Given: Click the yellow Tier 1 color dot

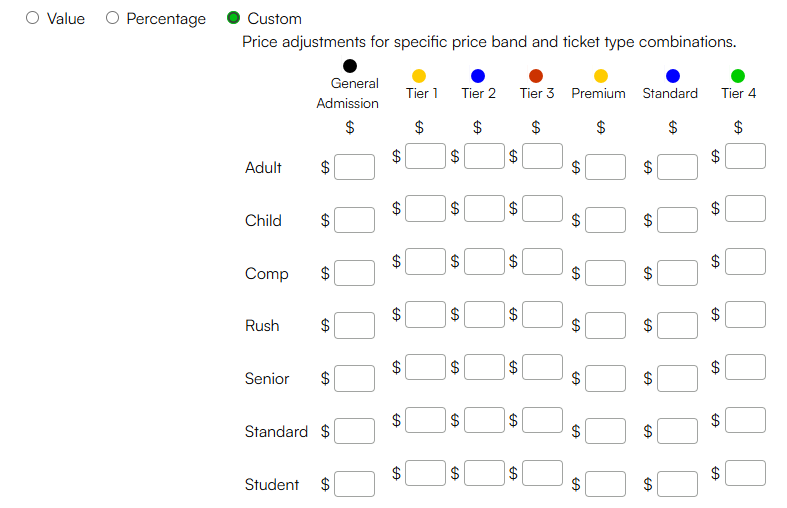Looking at the screenshot, I should tap(419, 76).
